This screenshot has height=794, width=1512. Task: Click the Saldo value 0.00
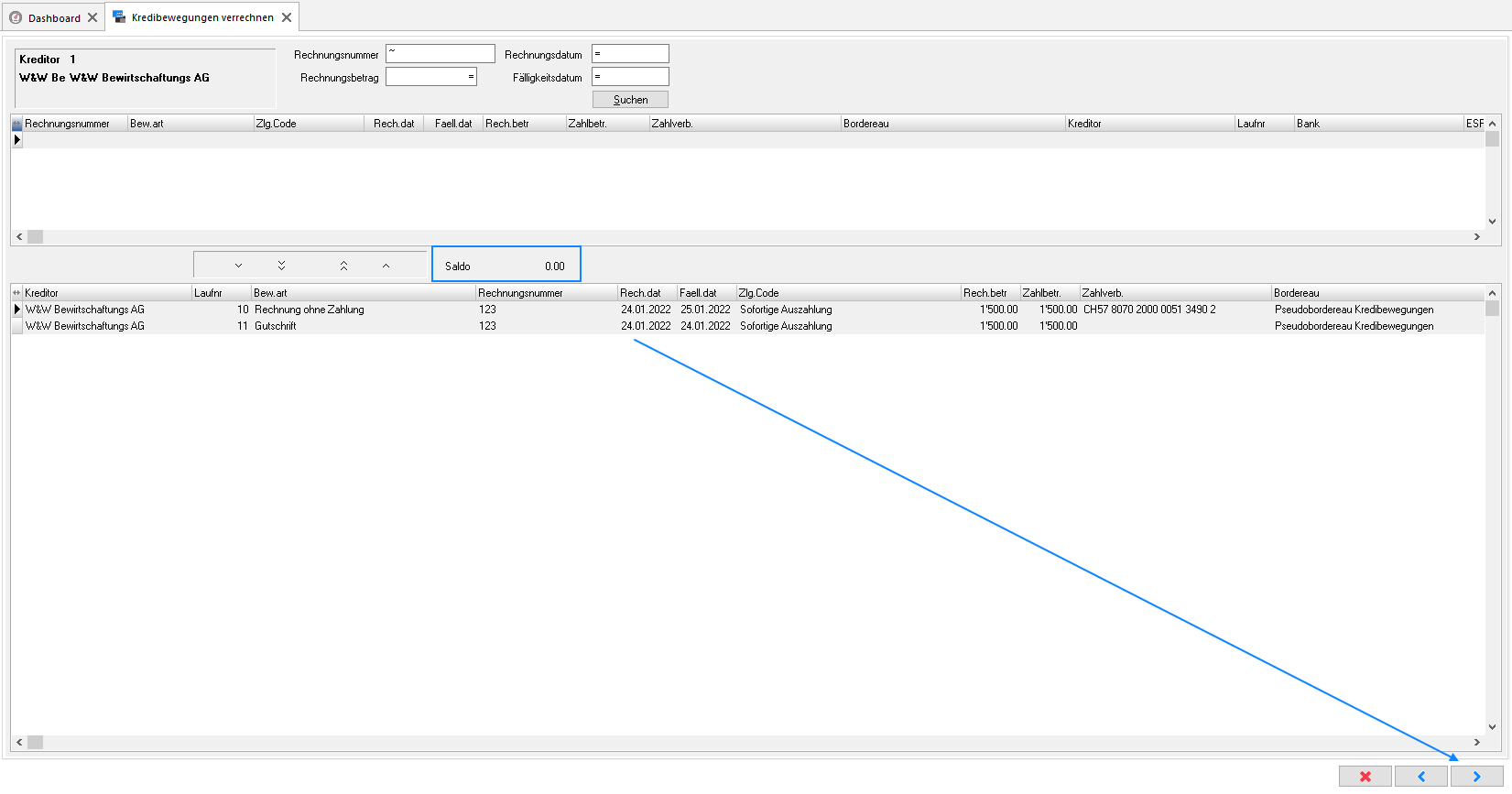pyautogui.click(x=555, y=266)
